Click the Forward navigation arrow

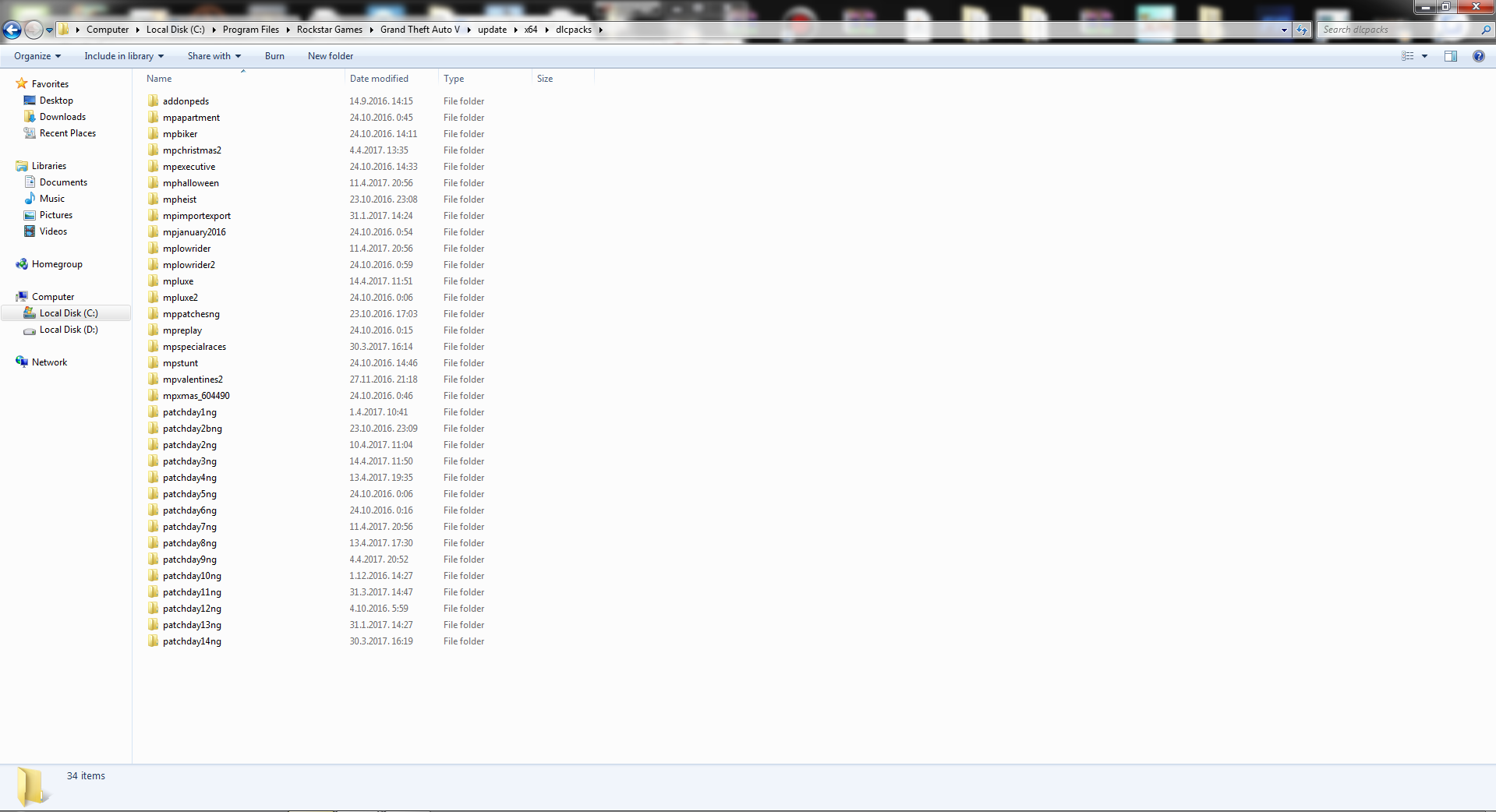[33, 30]
